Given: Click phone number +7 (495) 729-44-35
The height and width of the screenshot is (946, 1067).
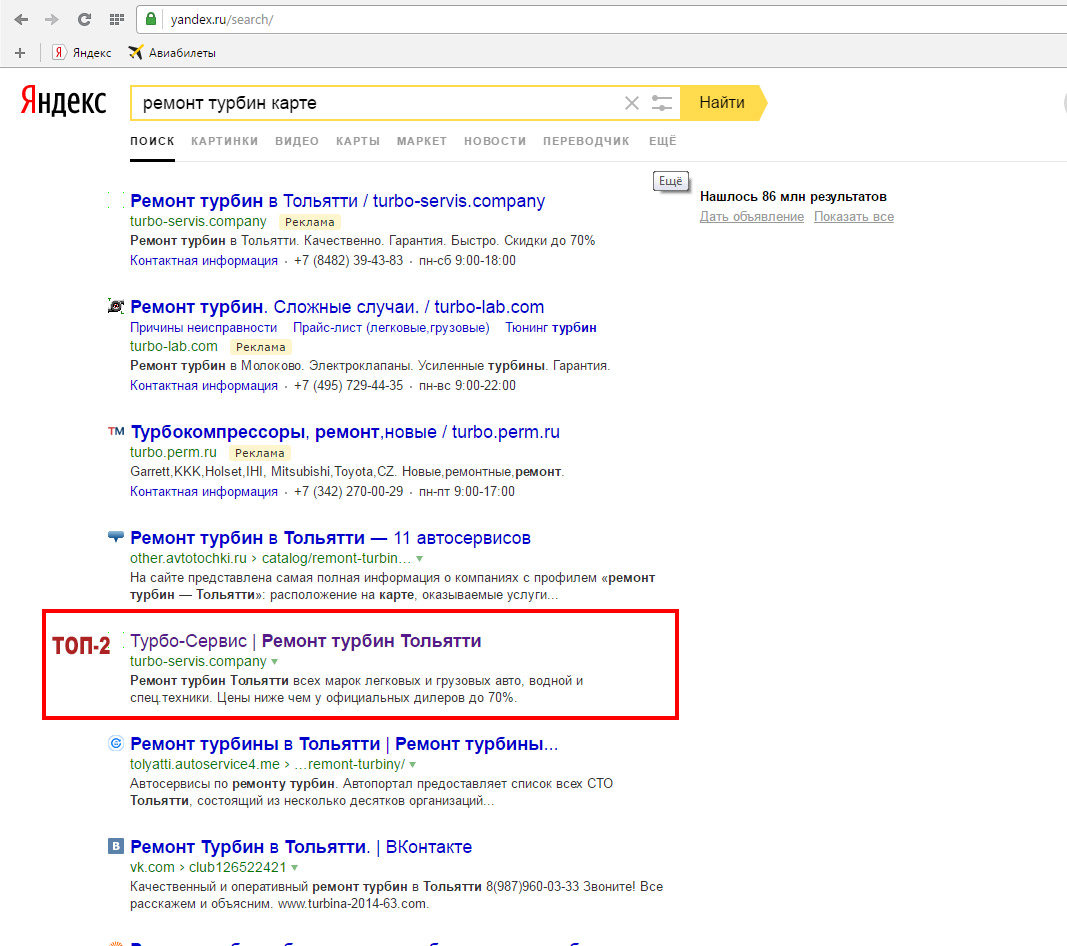Looking at the screenshot, I should pos(348,386).
